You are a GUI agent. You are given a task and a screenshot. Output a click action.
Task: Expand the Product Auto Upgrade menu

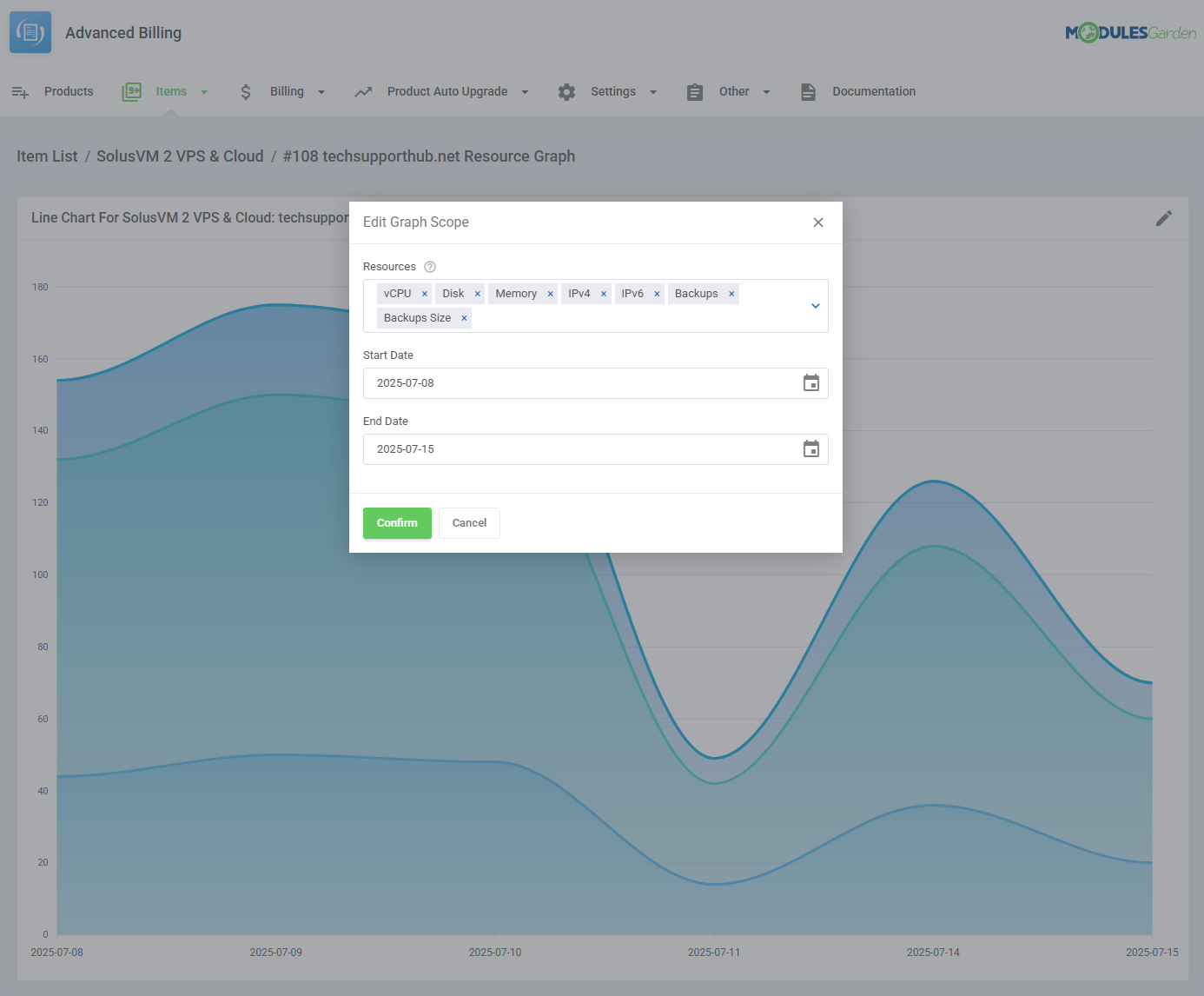tap(447, 92)
